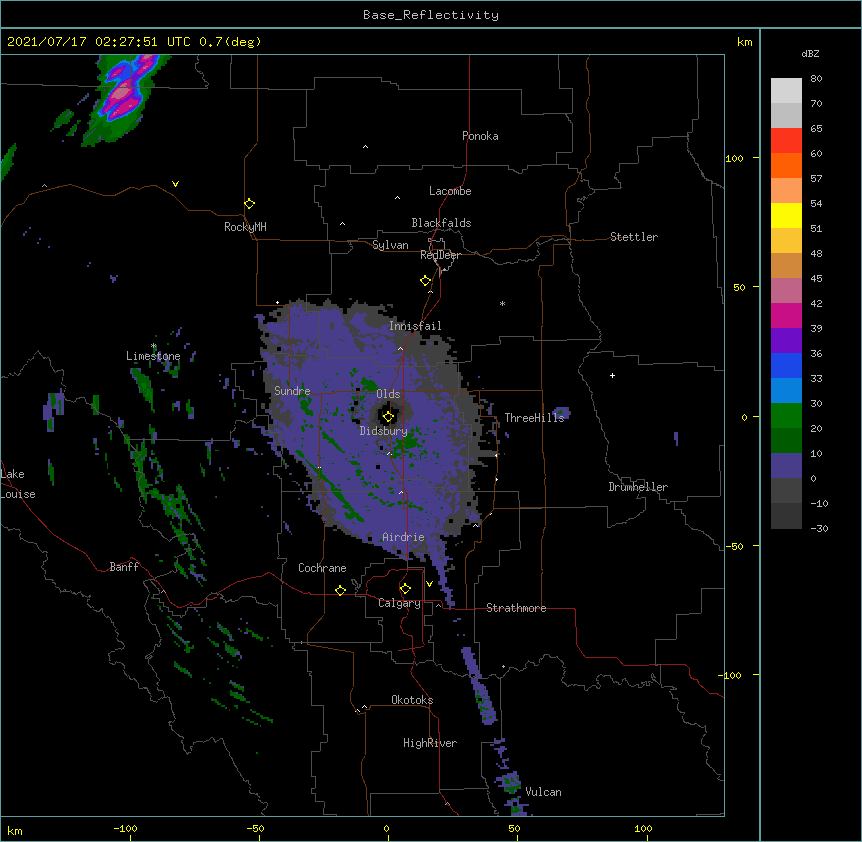Screen dimensions: 862x842
Task: Pick the magenta 39-42 dBZ legend swatch
Action: (786, 315)
